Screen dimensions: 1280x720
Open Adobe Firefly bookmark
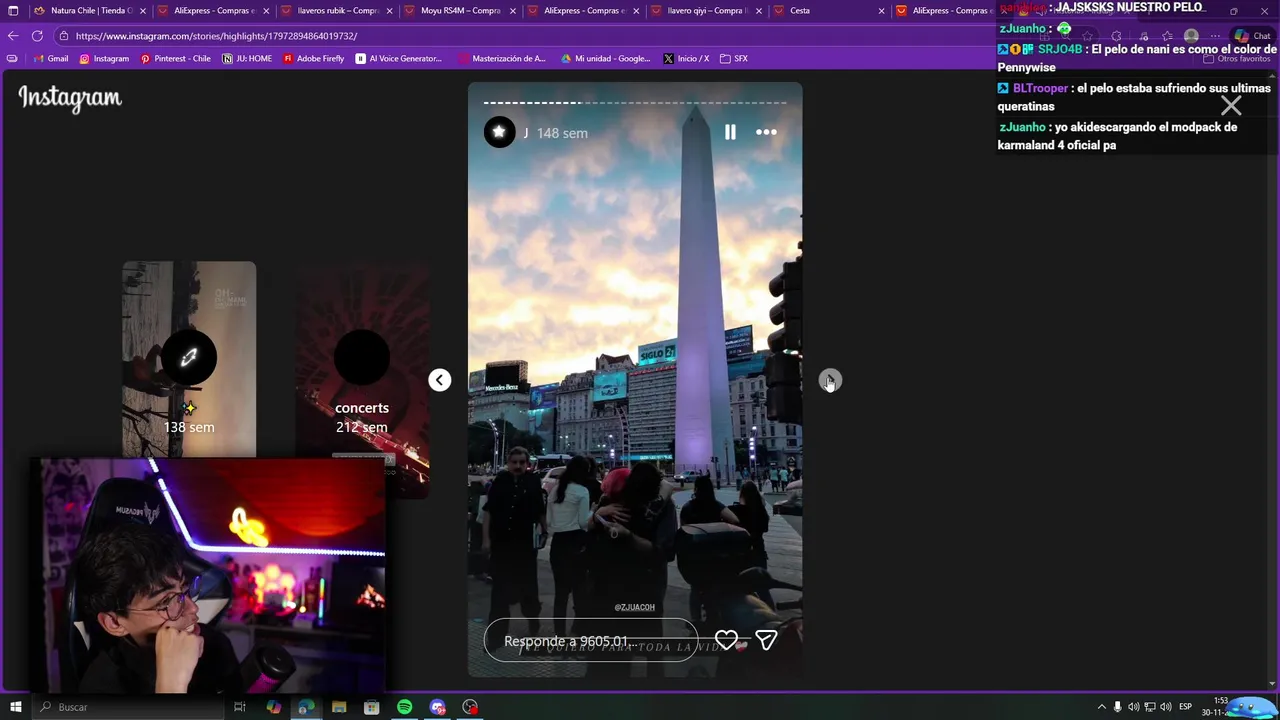coord(314,59)
